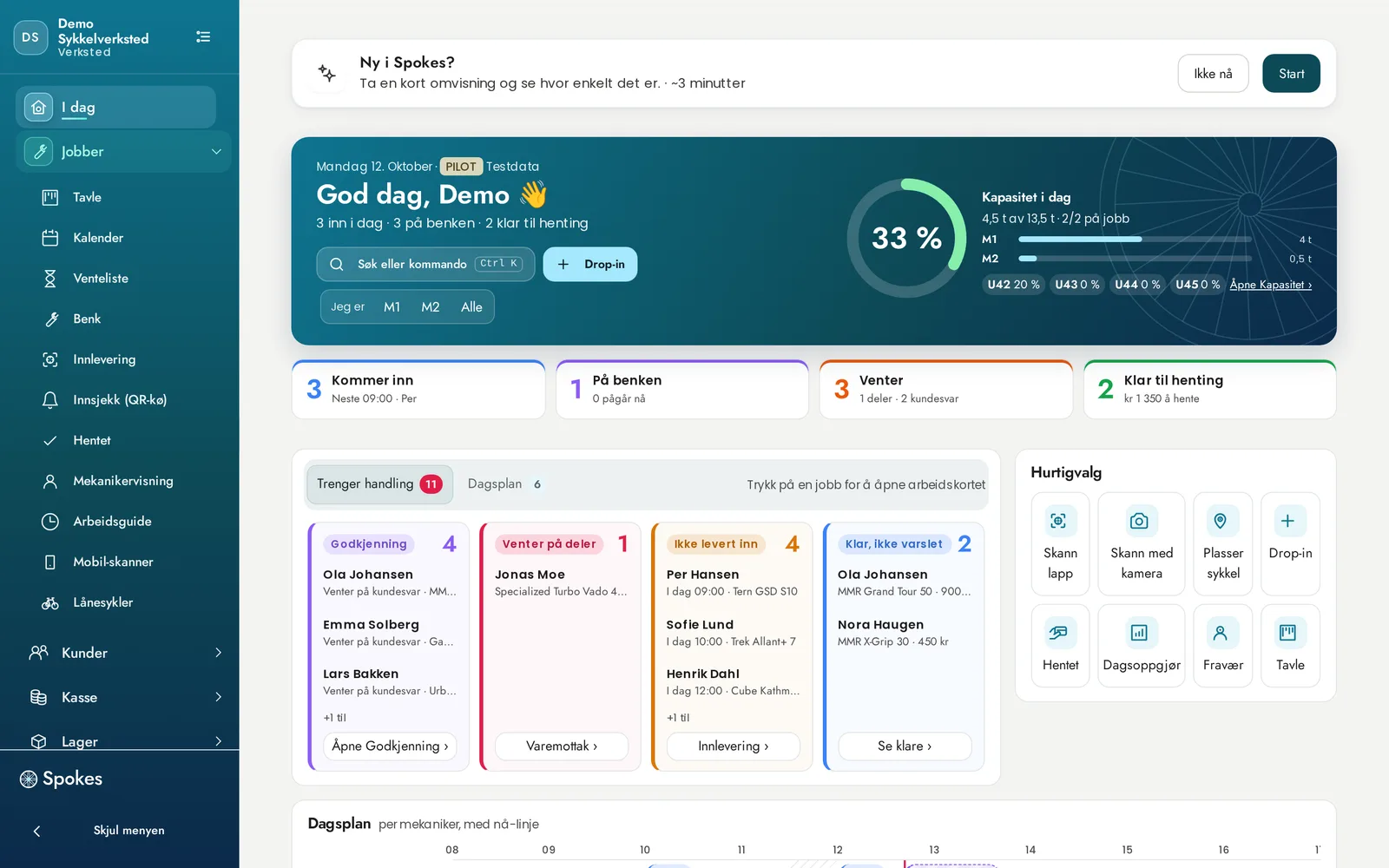The height and width of the screenshot is (868, 1389).
Task: Select the Trenger handling tab
Action: point(379,484)
